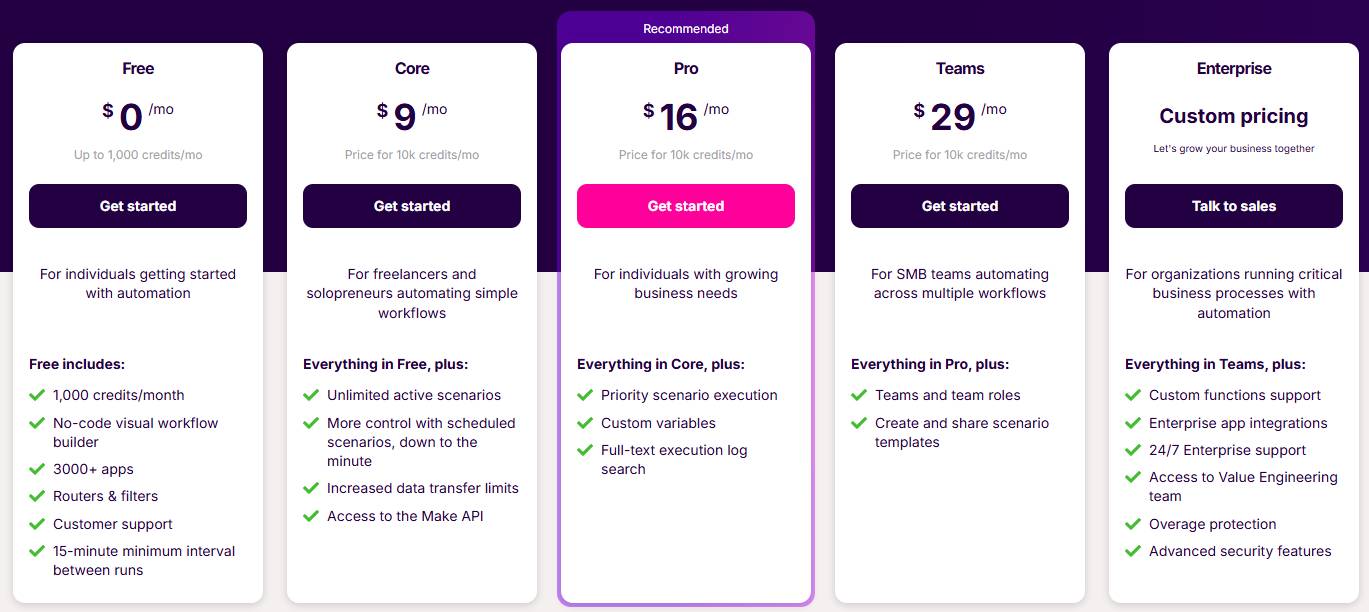The width and height of the screenshot is (1369, 612).
Task: Click the $16 price on the Pro card
Action: coord(678,114)
